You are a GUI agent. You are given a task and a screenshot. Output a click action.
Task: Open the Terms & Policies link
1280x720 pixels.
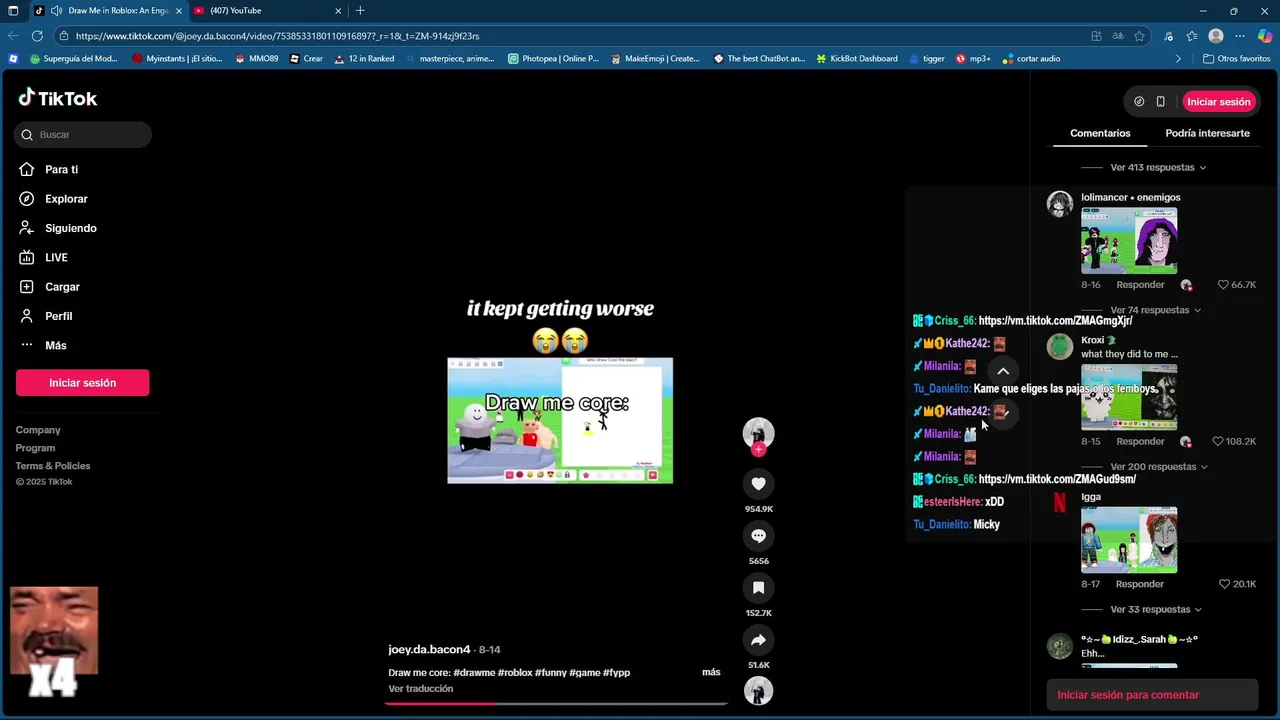(53, 466)
